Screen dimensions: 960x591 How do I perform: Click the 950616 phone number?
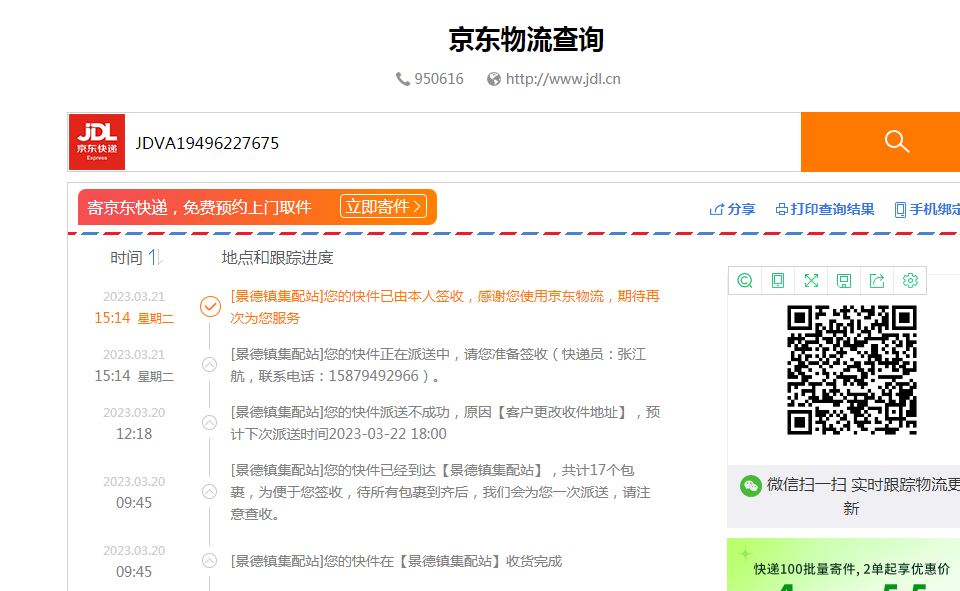(x=438, y=79)
